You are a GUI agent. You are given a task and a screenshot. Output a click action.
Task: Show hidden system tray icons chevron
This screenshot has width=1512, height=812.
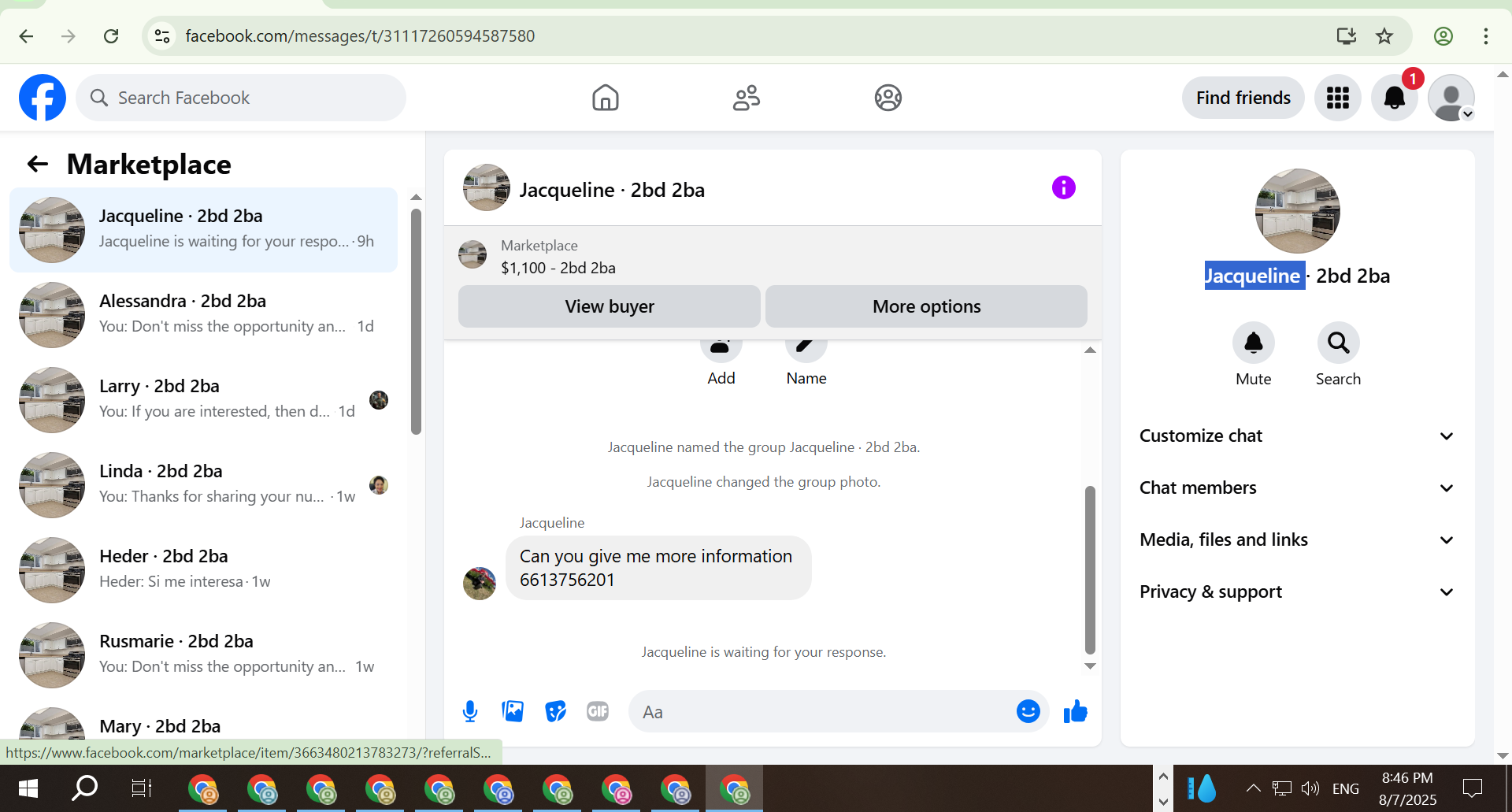pos(1253,788)
